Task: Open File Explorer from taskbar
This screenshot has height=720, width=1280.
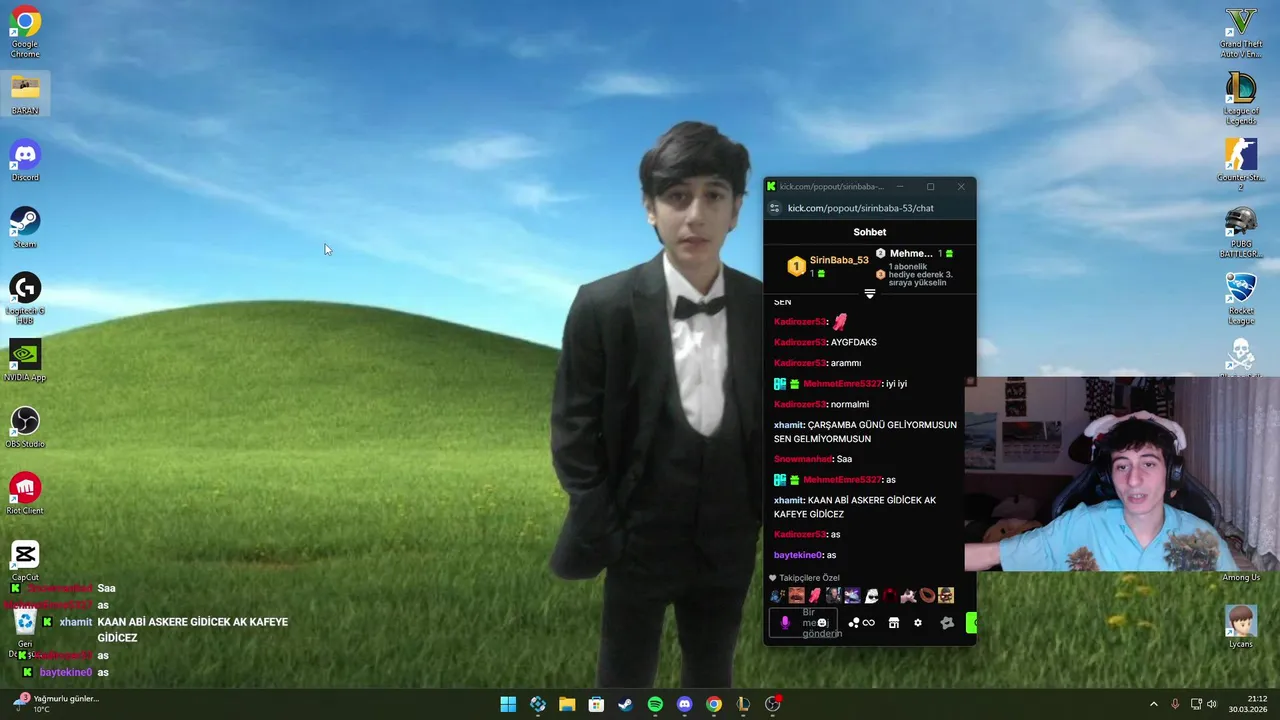Action: pos(567,704)
